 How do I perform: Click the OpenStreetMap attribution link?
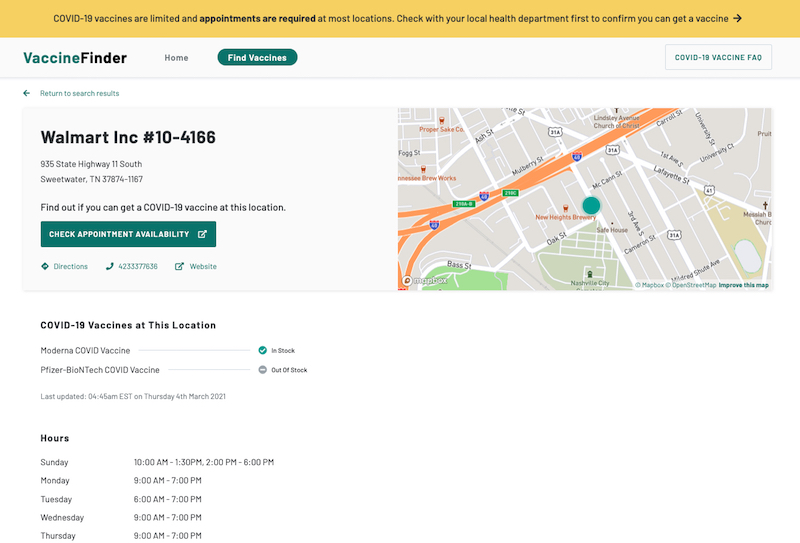pos(691,285)
